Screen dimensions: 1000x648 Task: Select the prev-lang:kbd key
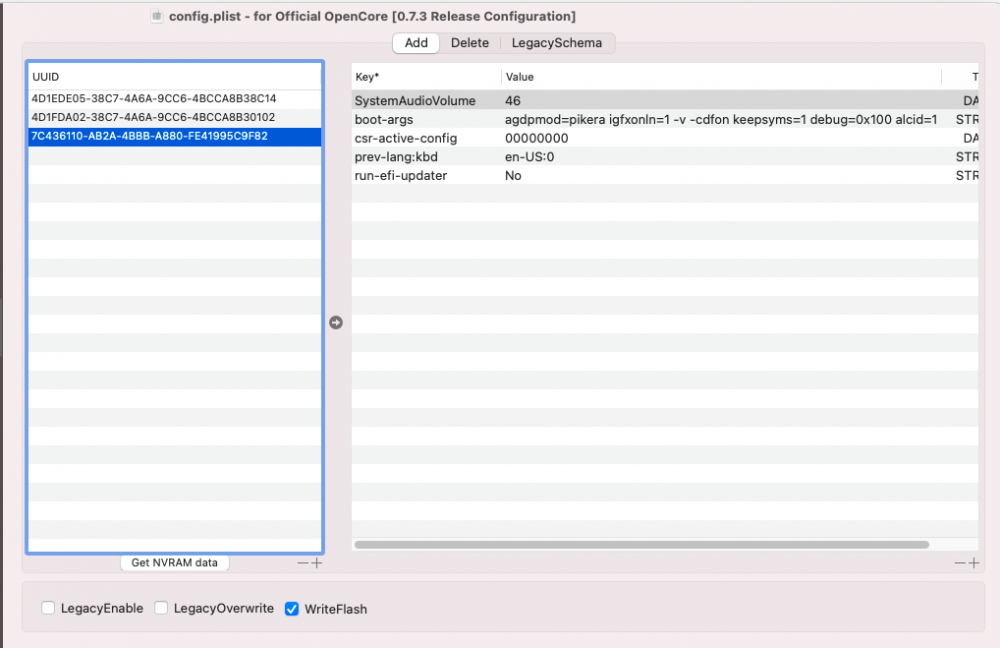click(396, 157)
